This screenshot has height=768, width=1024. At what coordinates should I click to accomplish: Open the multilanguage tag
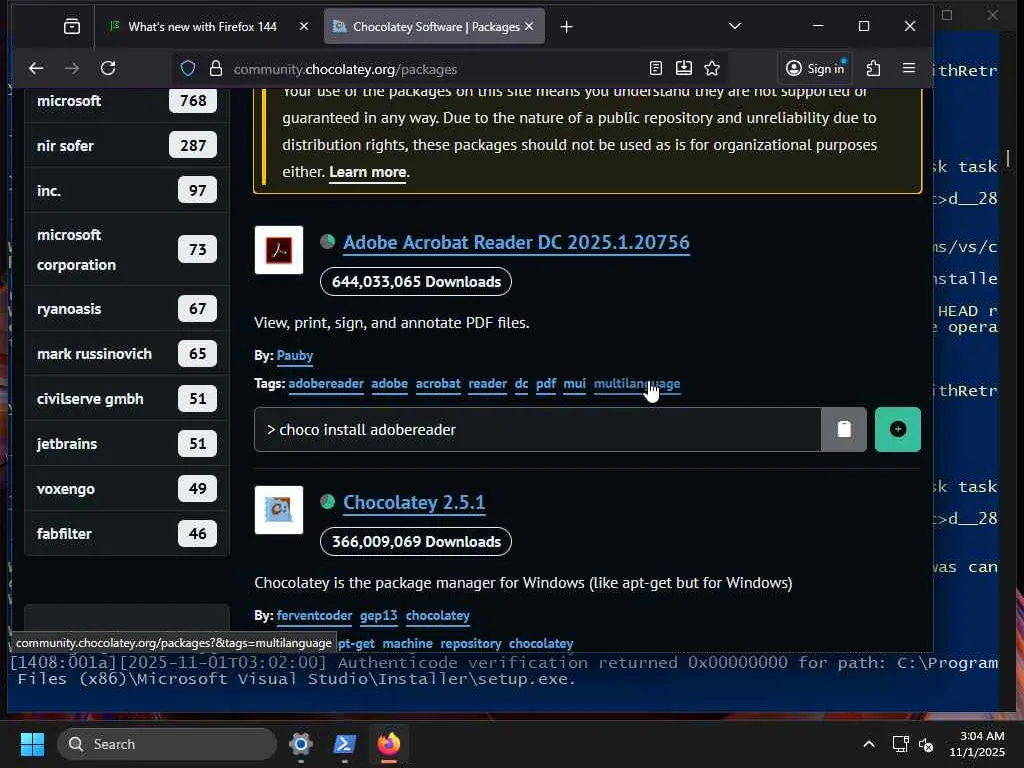point(637,383)
